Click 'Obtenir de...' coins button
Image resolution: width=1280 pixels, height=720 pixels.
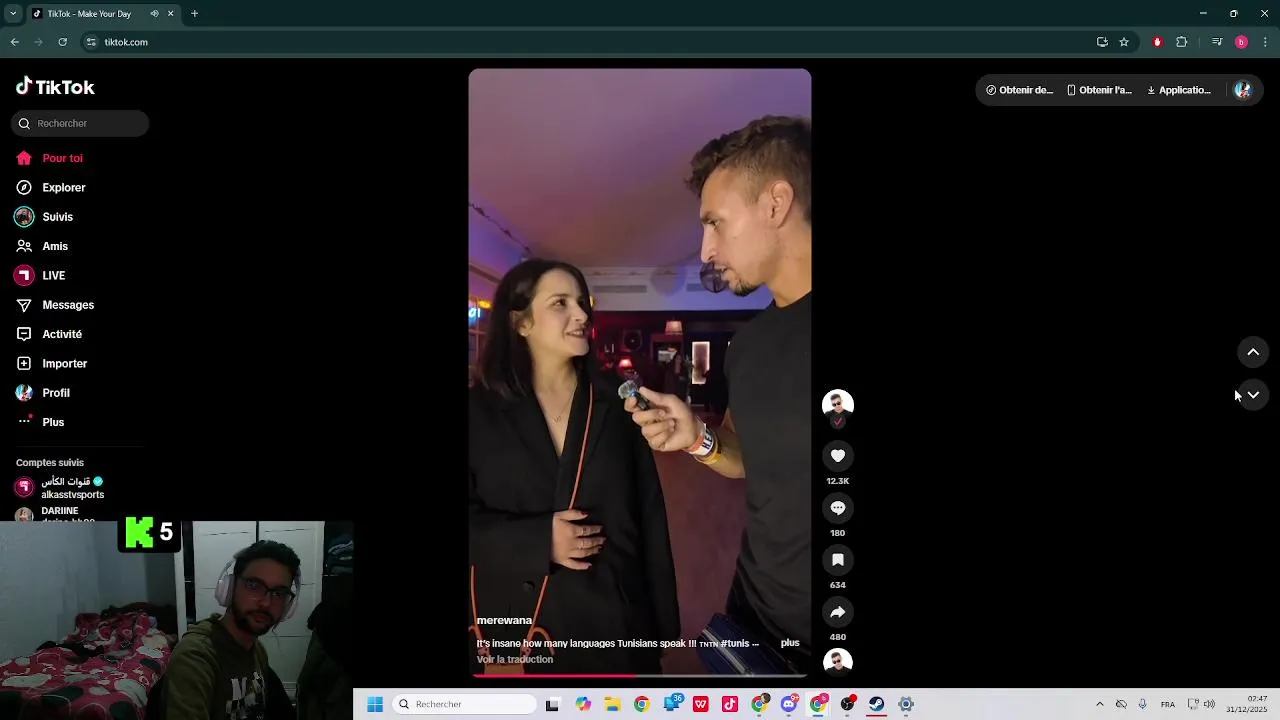click(1020, 90)
